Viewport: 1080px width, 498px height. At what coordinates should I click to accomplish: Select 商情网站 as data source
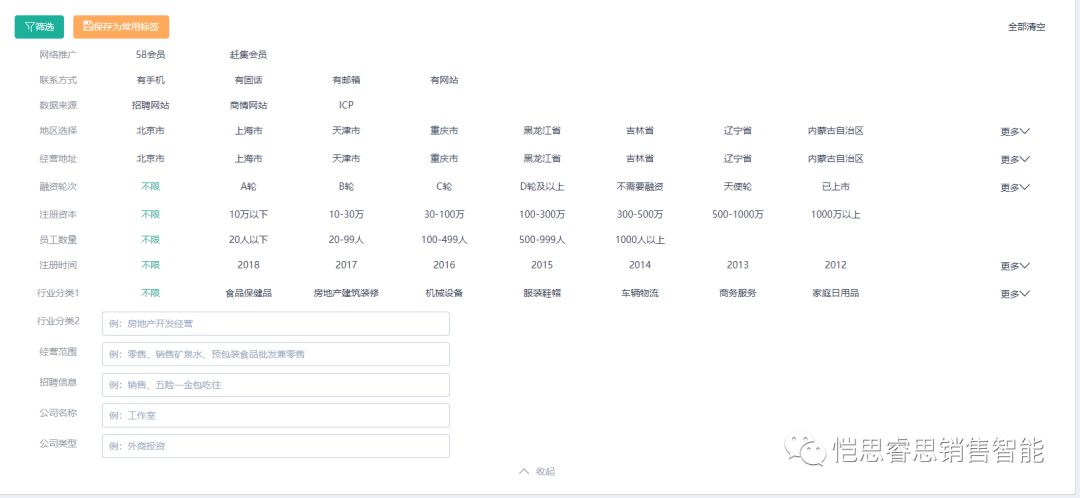[249, 105]
